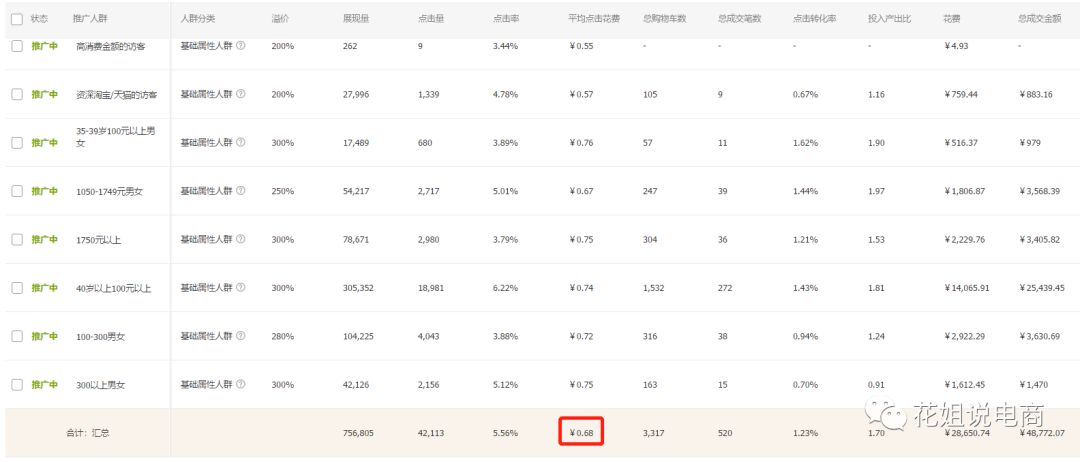Click help icon in 高消费金额的访客 row
This screenshot has height=462, width=1080.
240,46
